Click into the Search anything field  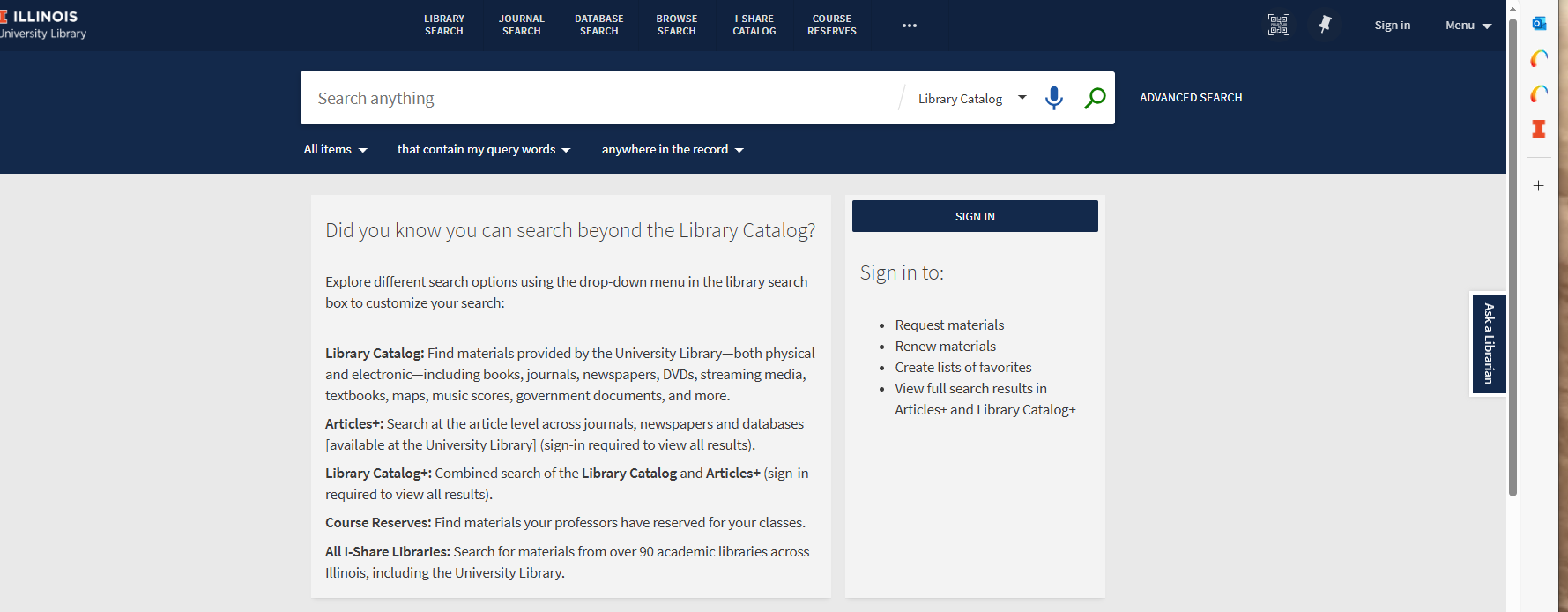(599, 98)
